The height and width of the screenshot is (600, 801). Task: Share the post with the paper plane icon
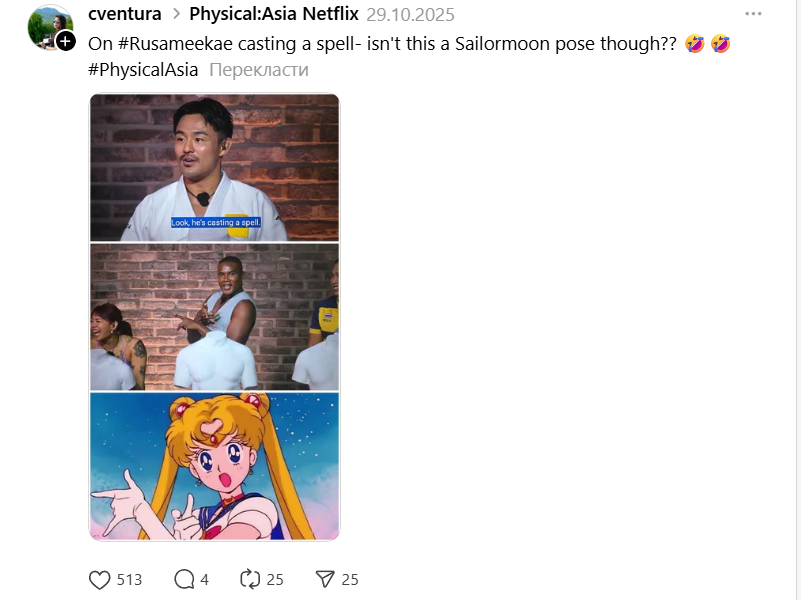tap(325, 579)
